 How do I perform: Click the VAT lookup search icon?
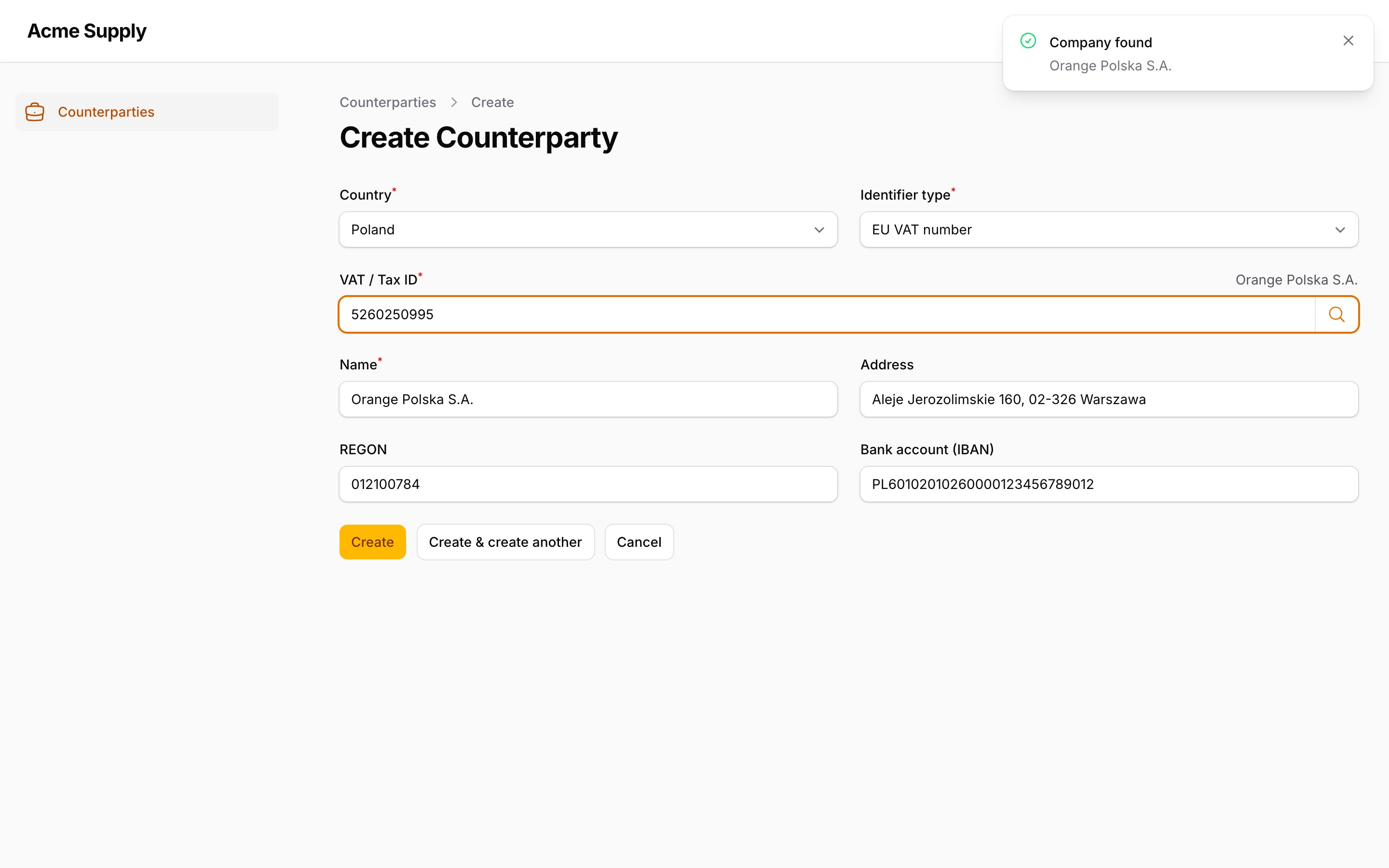click(x=1336, y=314)
